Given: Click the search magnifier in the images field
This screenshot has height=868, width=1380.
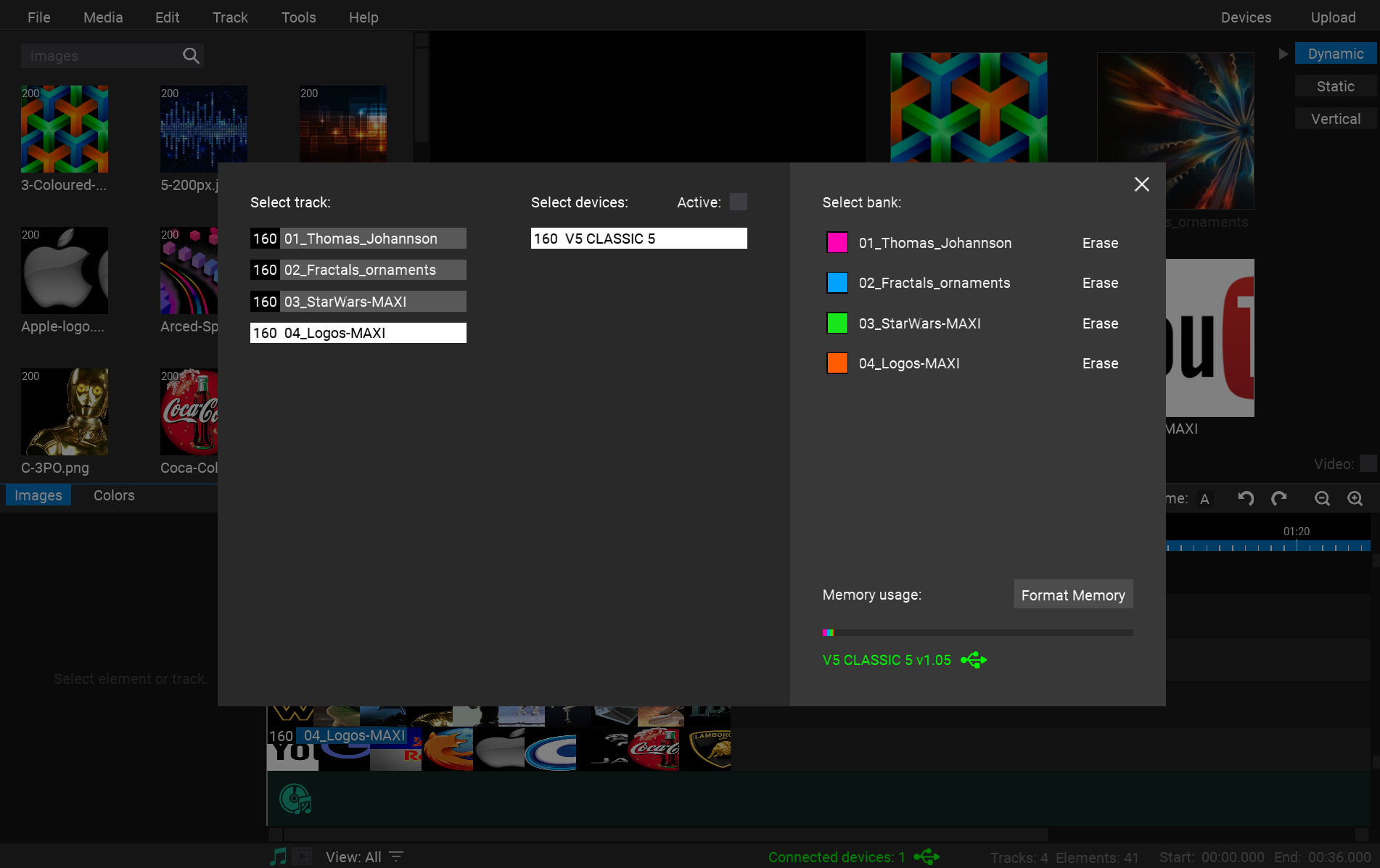Looking at the screenshot, I should tap(191, 56).
